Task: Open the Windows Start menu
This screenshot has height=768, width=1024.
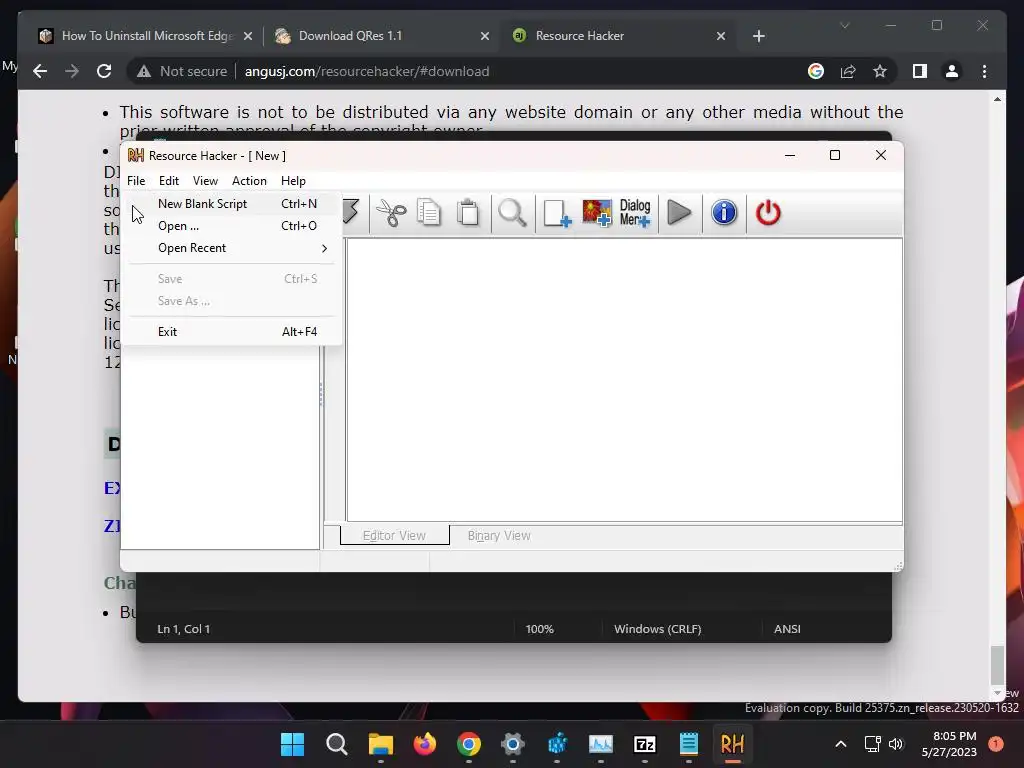Action: (x=292, y=744)
